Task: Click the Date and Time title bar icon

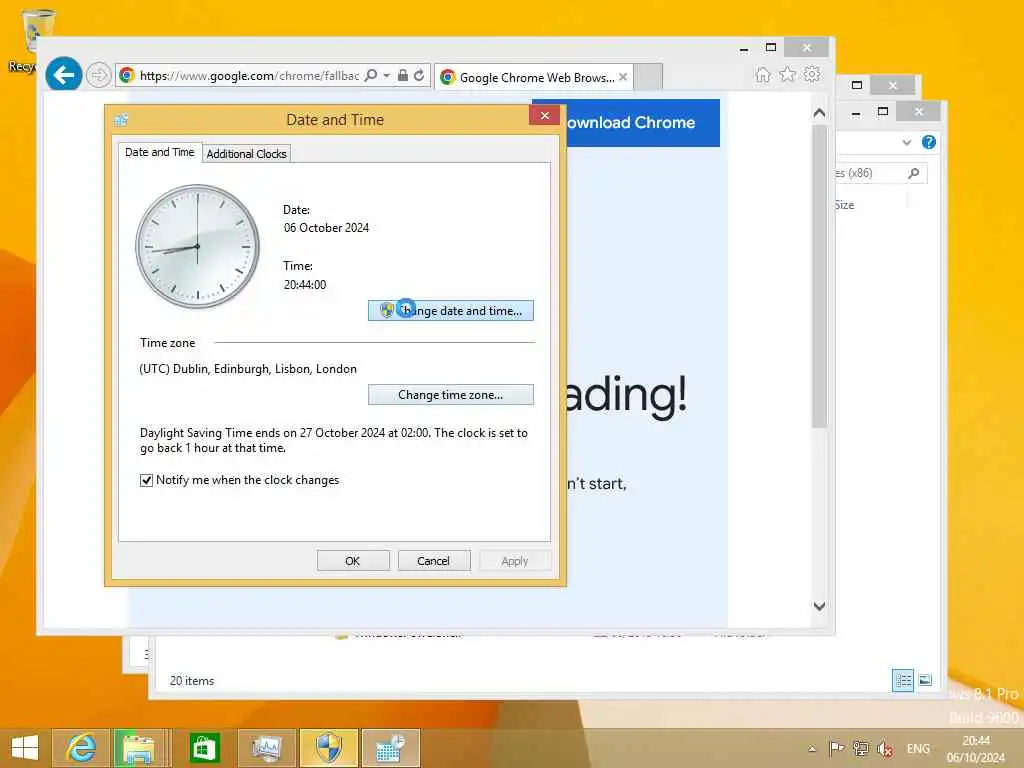Action: click(121, 120)
